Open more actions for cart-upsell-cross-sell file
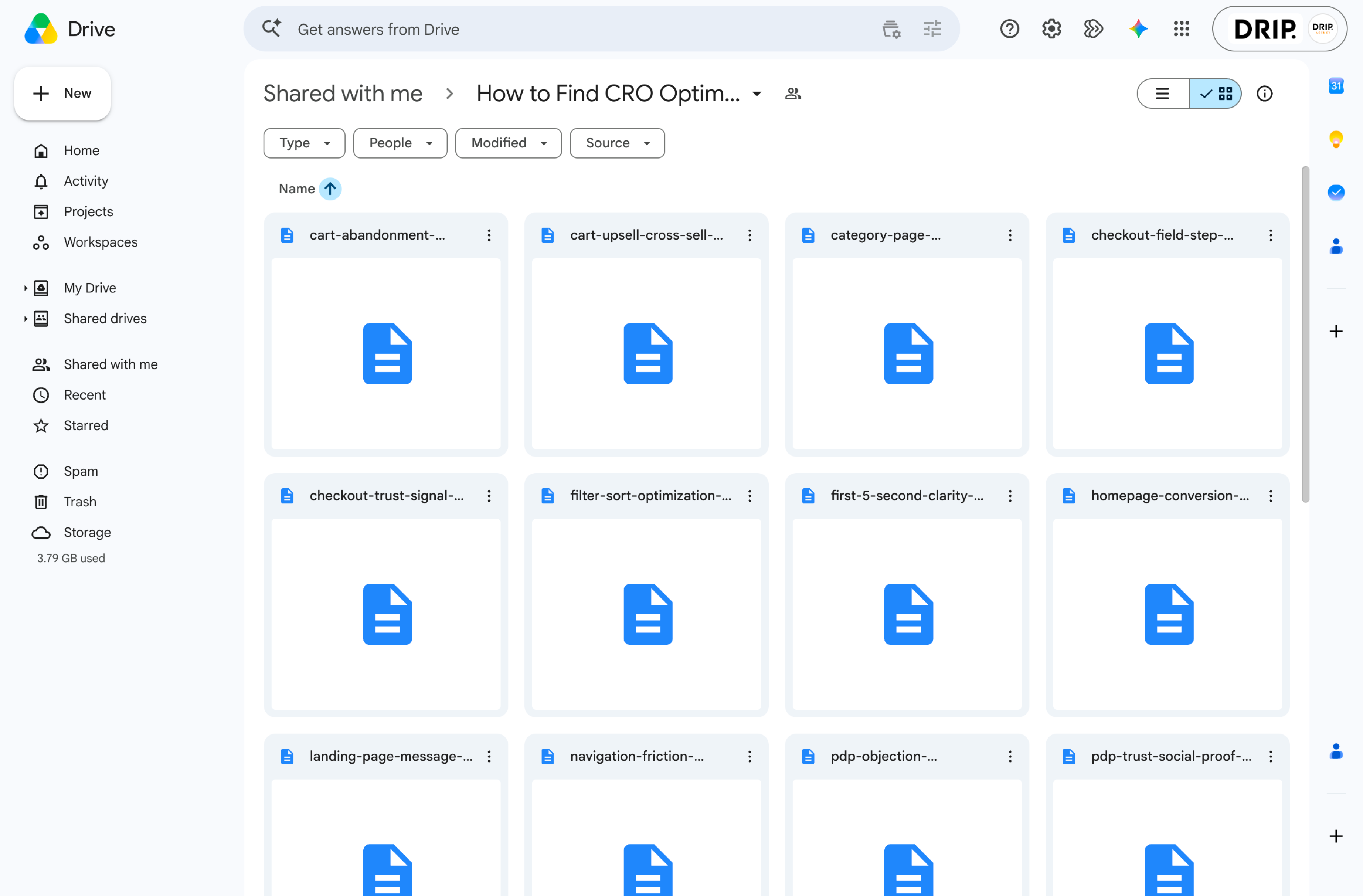Screen dimensions: 1363x896 [750, 235]
